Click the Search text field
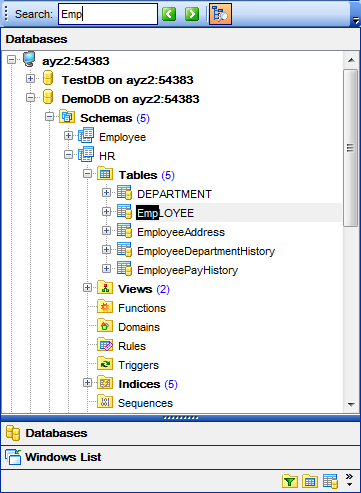361x493 pixels. 108,14
